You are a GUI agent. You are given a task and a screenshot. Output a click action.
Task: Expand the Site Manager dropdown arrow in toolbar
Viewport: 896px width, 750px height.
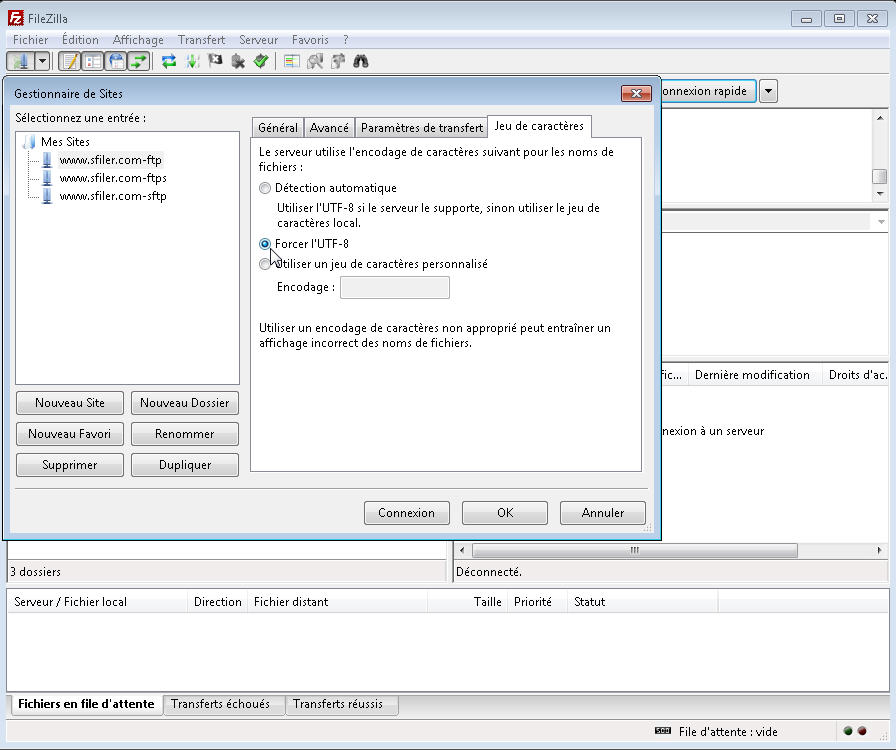[x=42, y=61]
